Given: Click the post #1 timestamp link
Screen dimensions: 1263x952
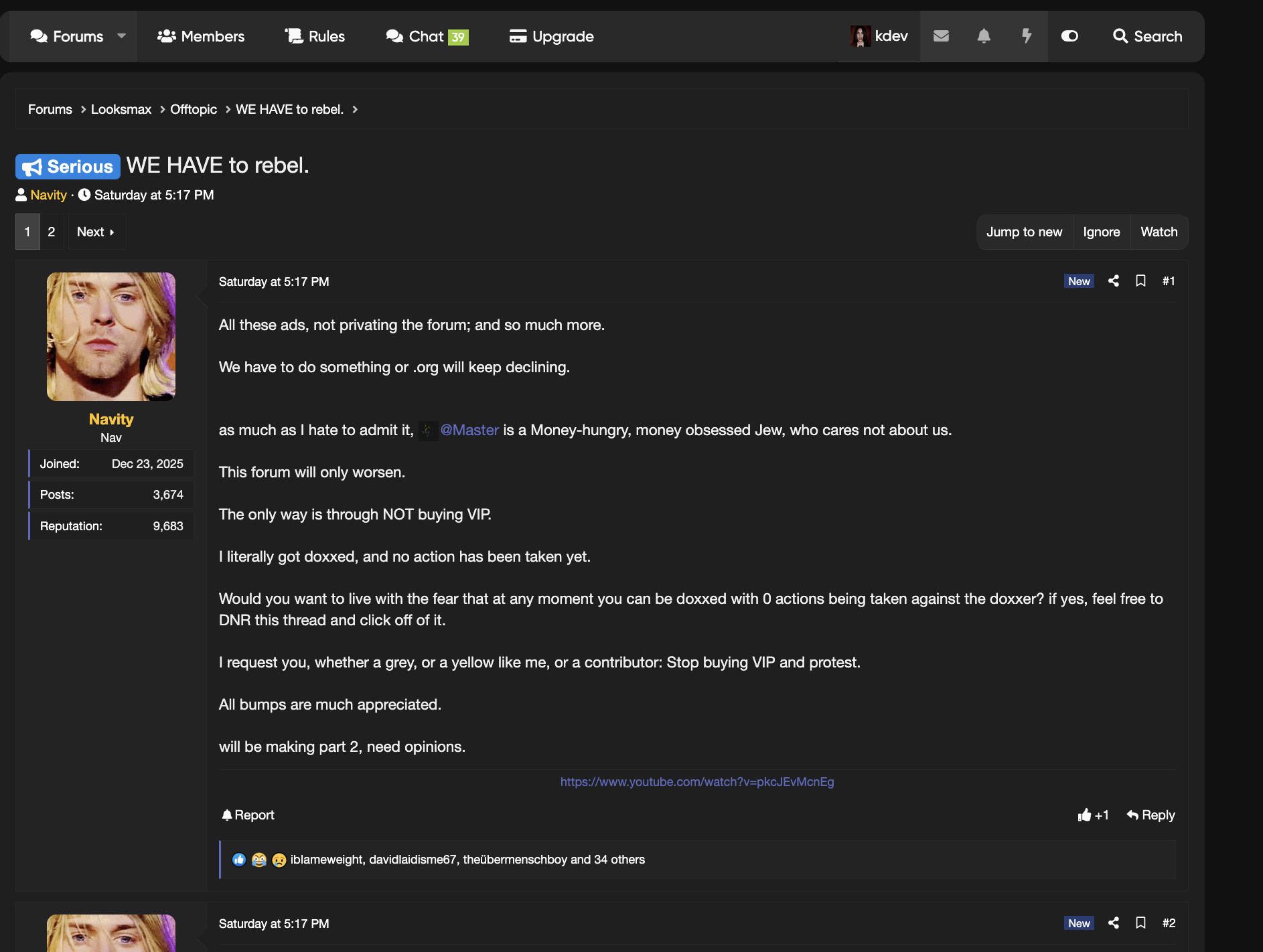Looking at the screenshot, I should [x=274, y=282].
